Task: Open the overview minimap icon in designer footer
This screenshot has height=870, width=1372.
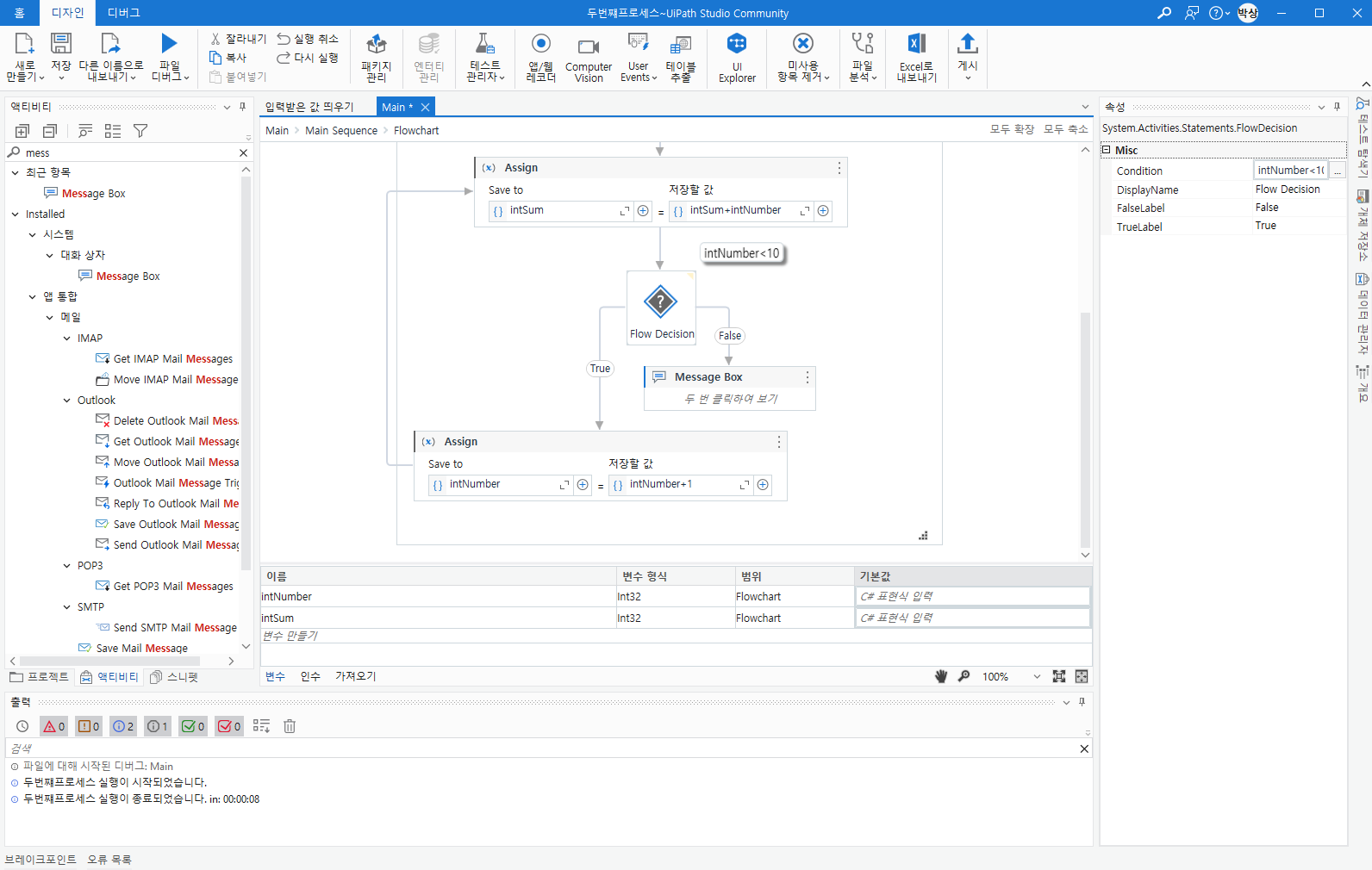Action: point(1082,676)
